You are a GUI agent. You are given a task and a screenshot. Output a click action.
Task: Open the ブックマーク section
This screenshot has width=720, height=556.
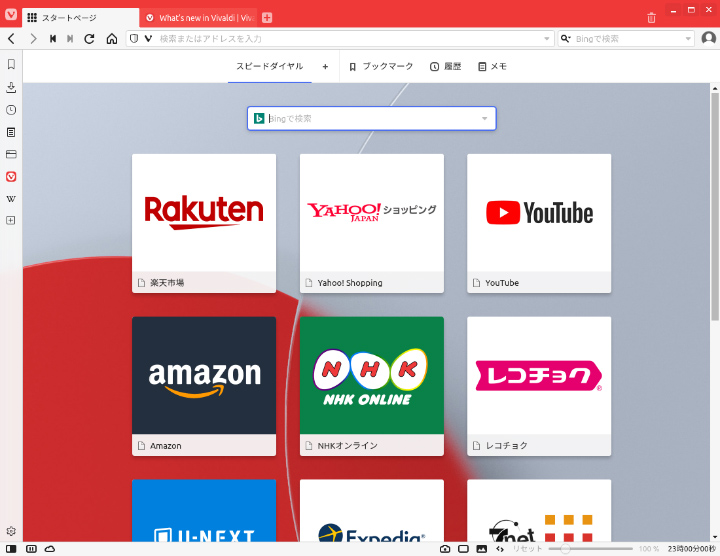point(381,67)
